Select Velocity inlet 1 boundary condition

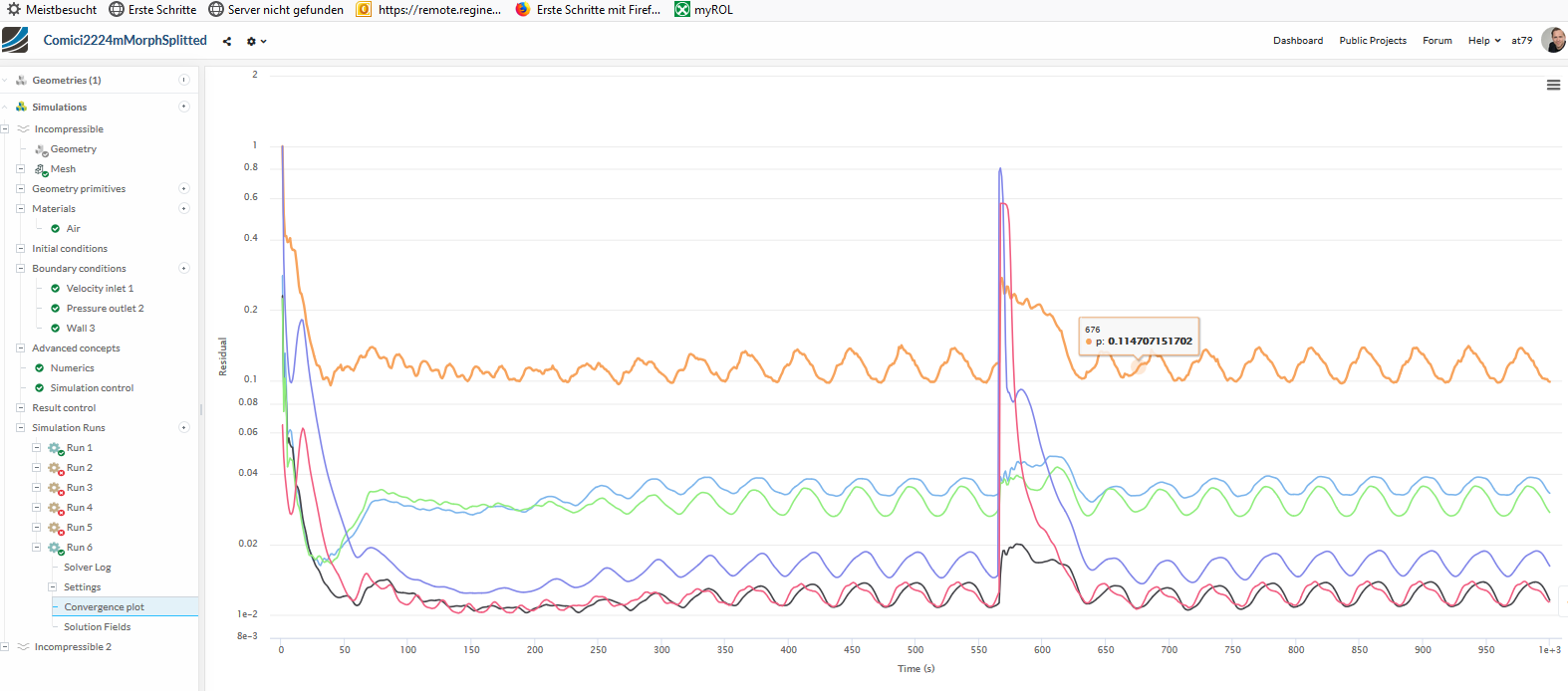pyautogui.click(x=100, y=289)
